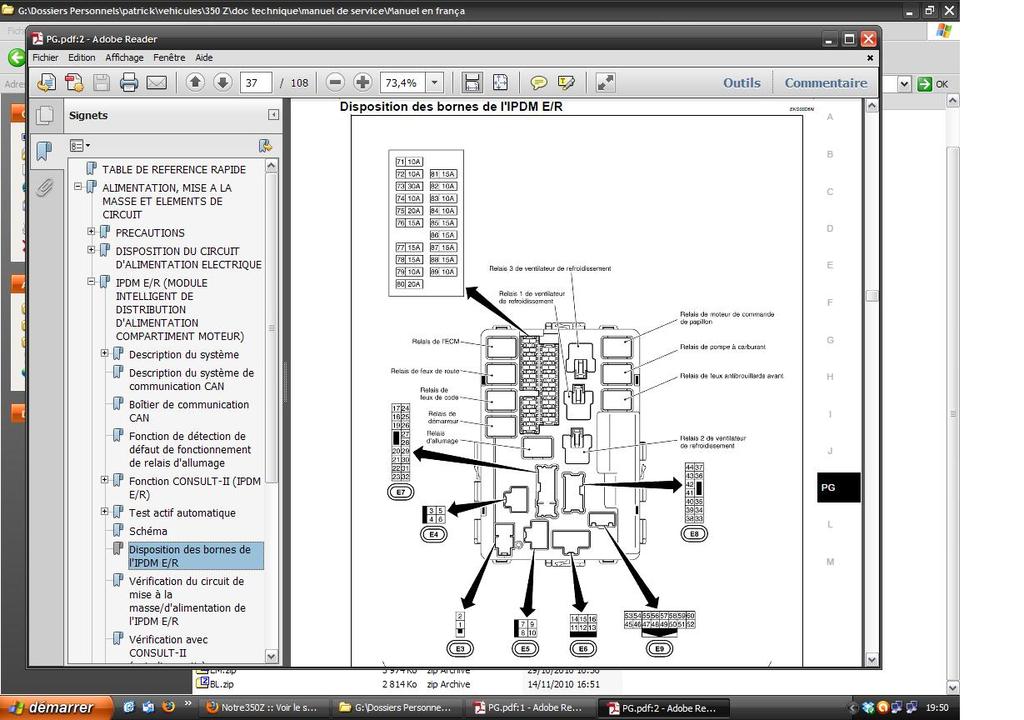Screen dimensions: 1024x720
Task: Click the page number input field
Action: click(256, 83)
